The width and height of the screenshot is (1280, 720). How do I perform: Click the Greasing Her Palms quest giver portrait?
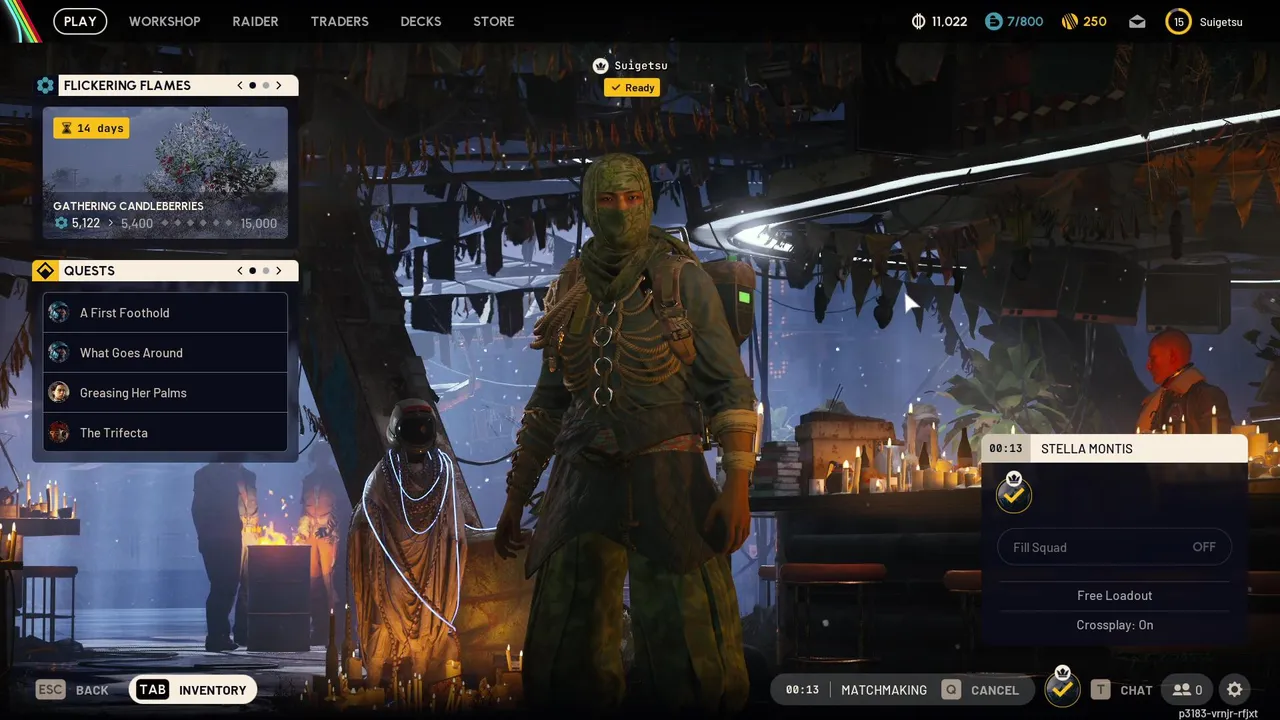coord(59,393)
